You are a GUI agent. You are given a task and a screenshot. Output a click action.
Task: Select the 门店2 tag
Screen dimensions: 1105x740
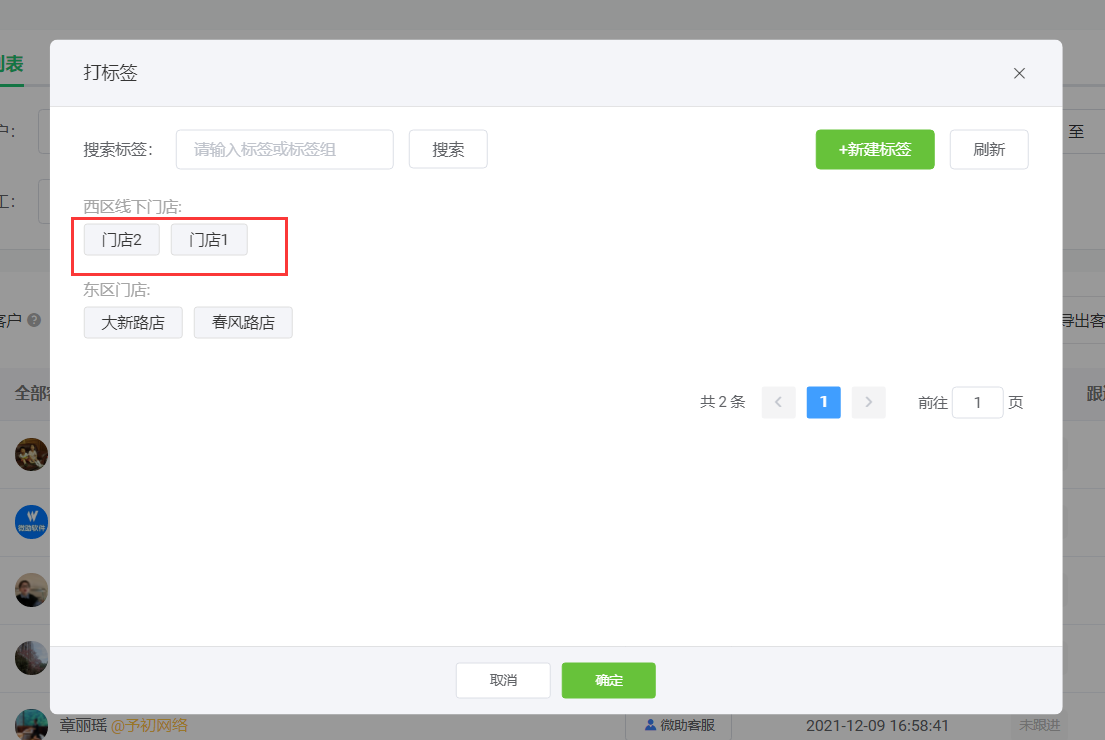(121, 240)
